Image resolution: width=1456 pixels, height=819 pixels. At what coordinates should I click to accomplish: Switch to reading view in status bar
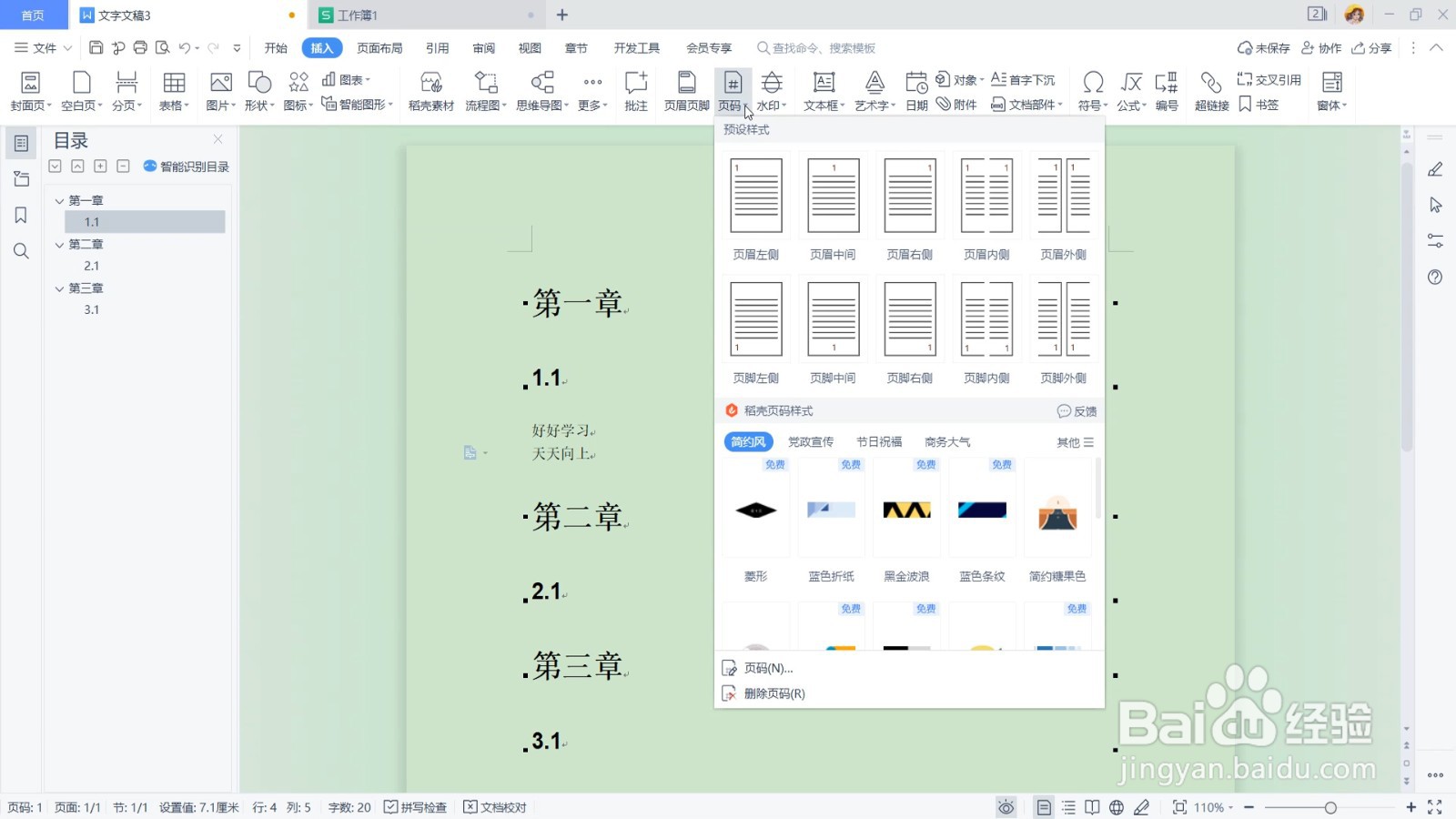(x=1092, y=807)
